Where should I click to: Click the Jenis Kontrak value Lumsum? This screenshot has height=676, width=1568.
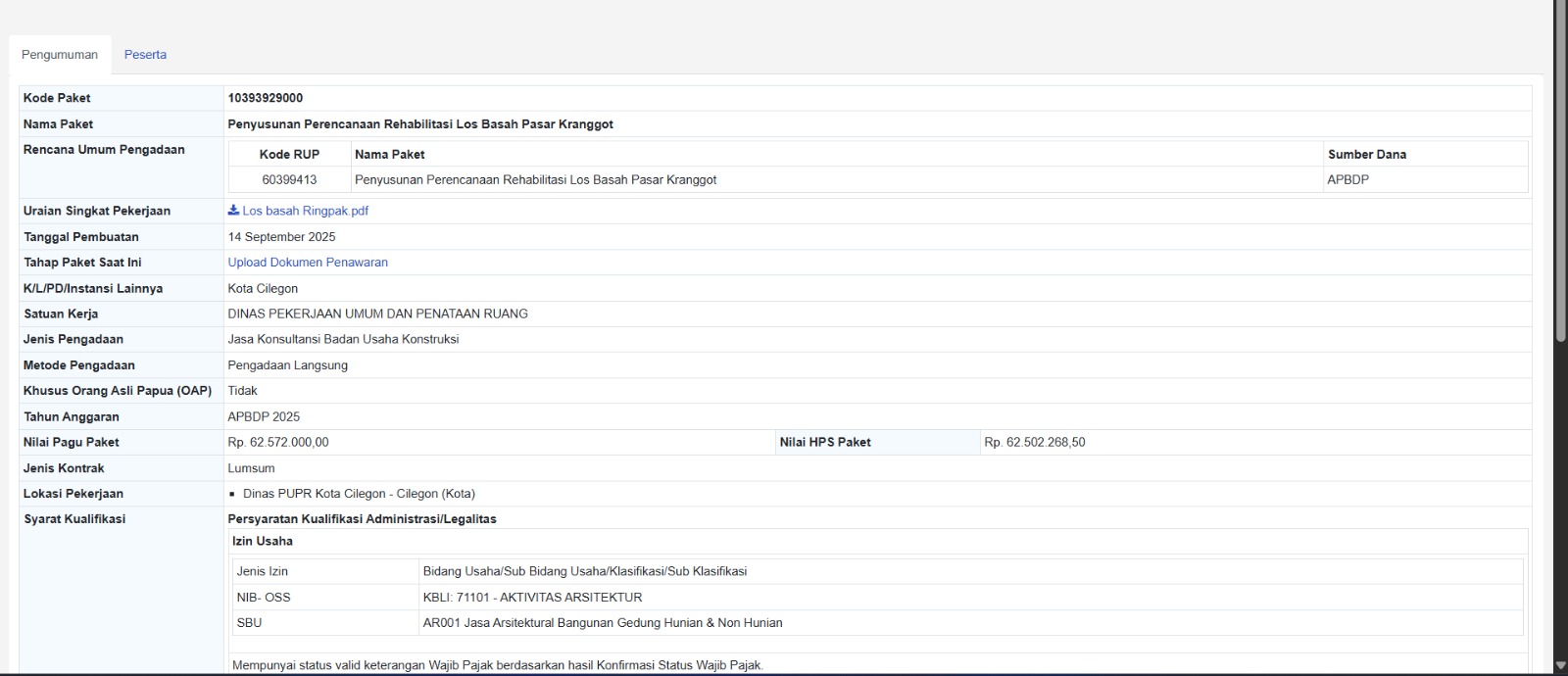point(251,468)
